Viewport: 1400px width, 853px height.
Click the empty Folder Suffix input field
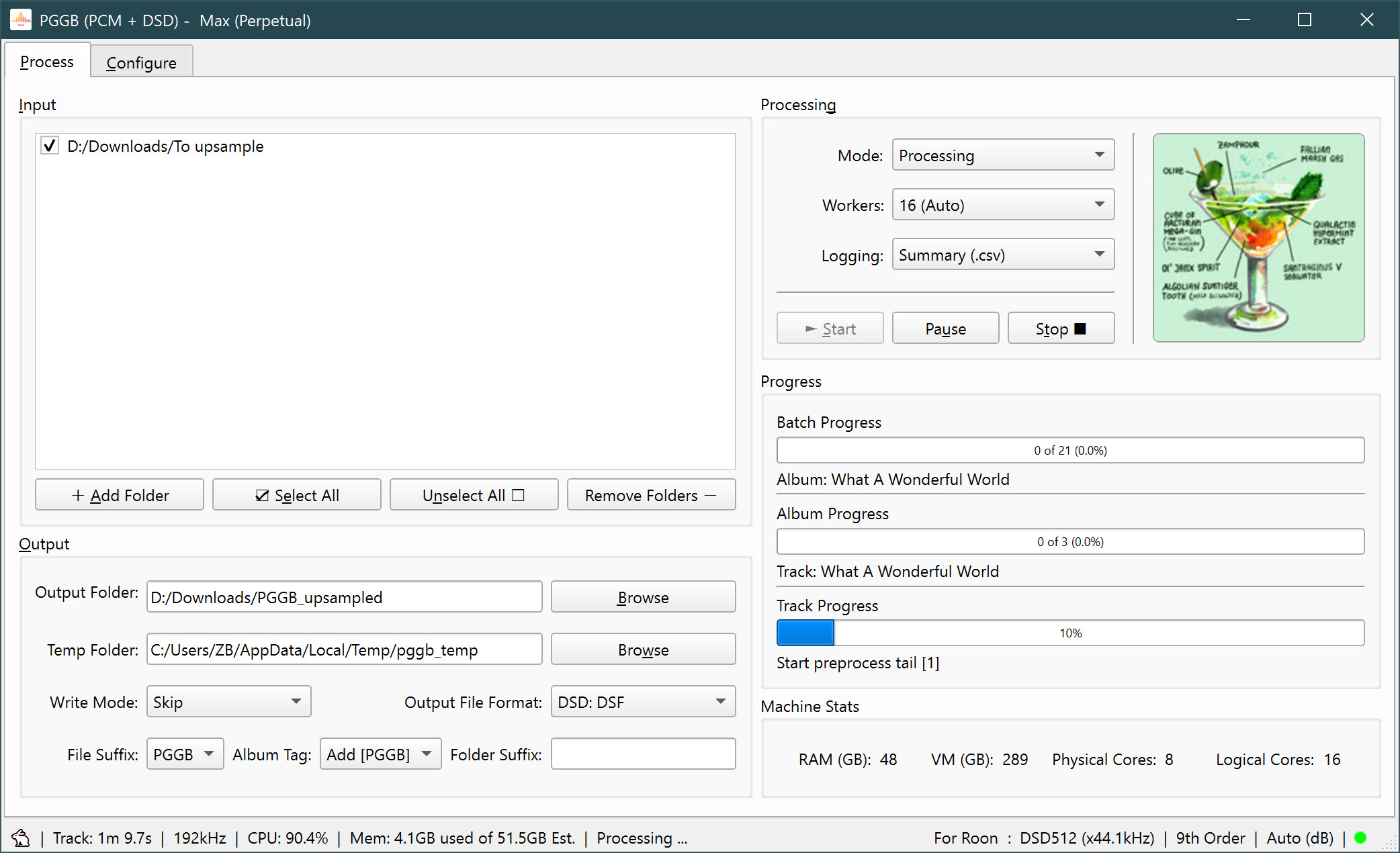click(643, 754)
